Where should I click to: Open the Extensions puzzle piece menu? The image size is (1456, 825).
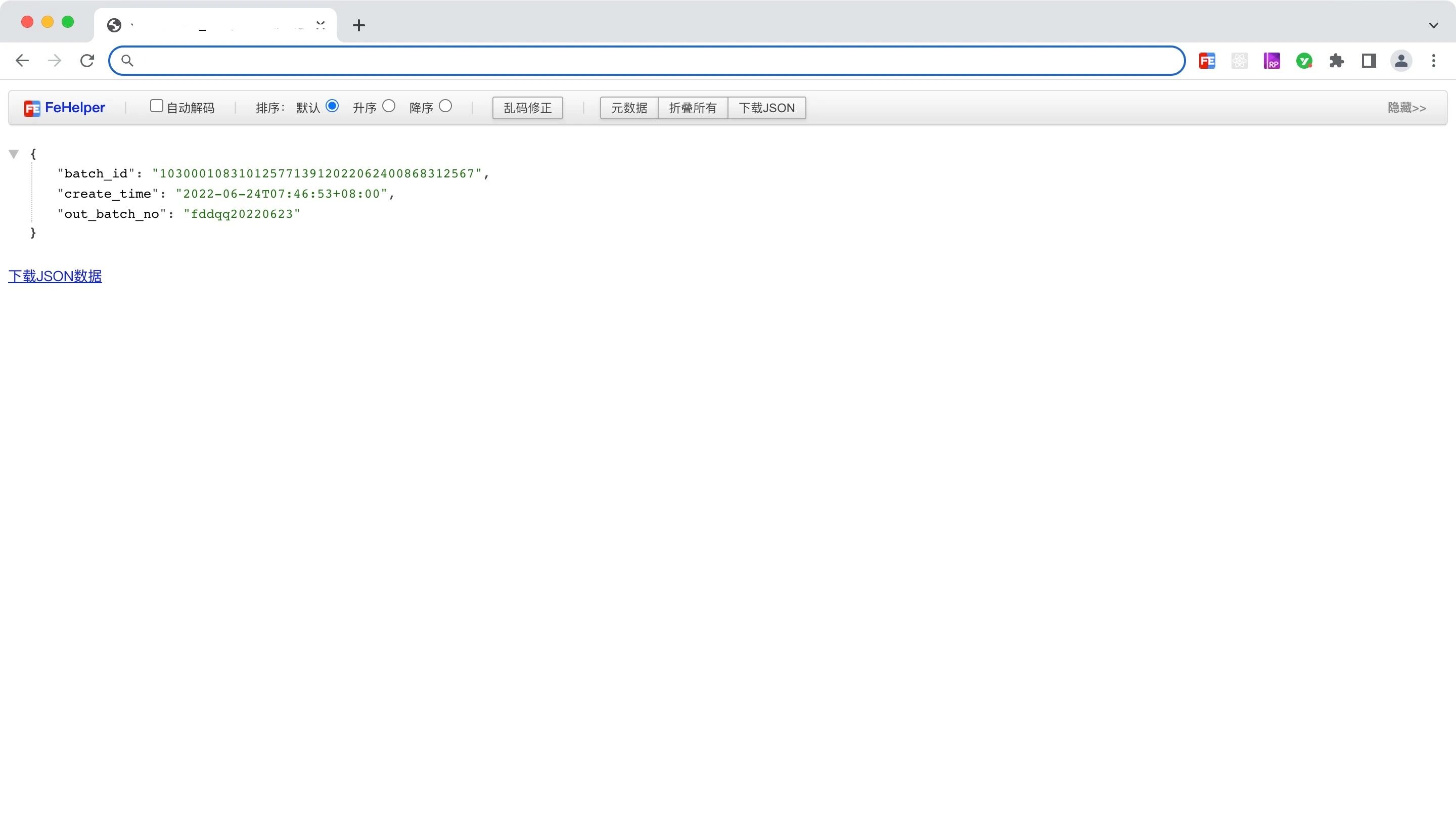point(1337,61)
